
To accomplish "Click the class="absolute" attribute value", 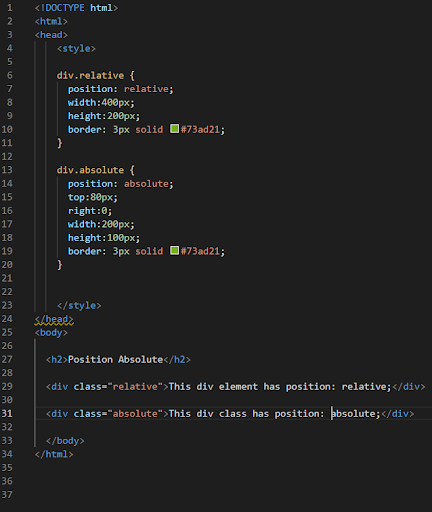I will pos(135,413).
